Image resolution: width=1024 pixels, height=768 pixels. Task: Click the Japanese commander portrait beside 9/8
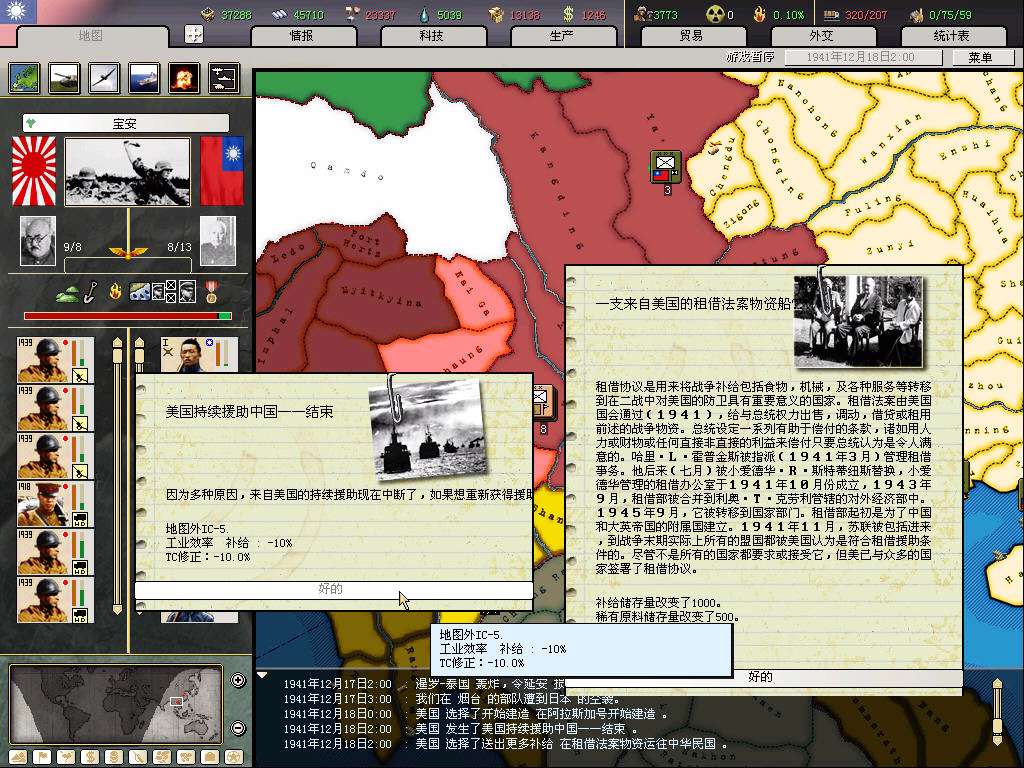point(37,241)
